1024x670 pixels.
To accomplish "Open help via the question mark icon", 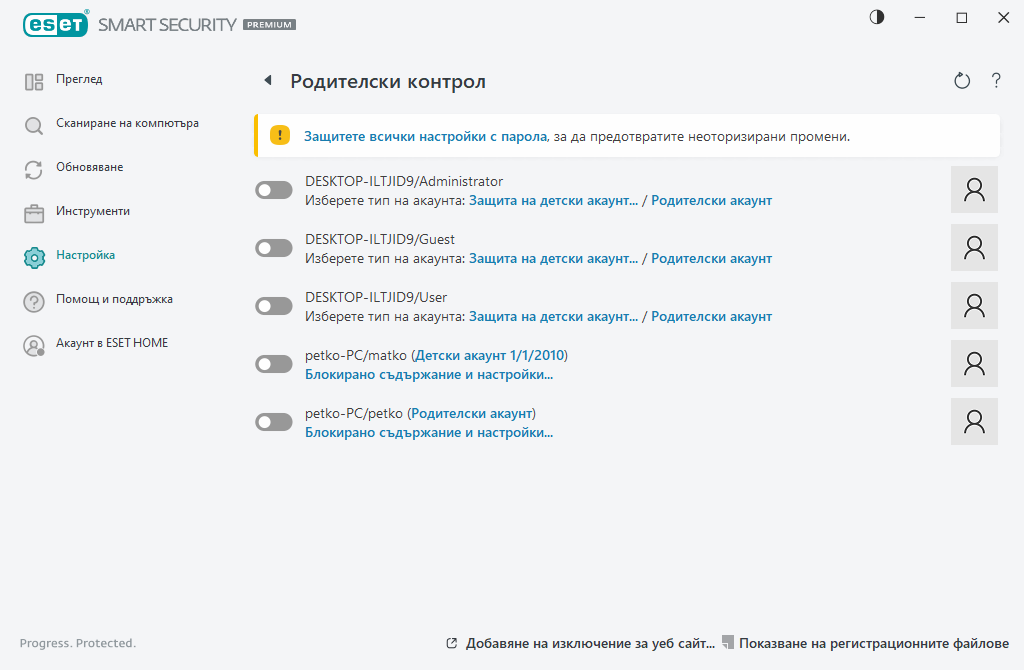I will click(996, 80).
